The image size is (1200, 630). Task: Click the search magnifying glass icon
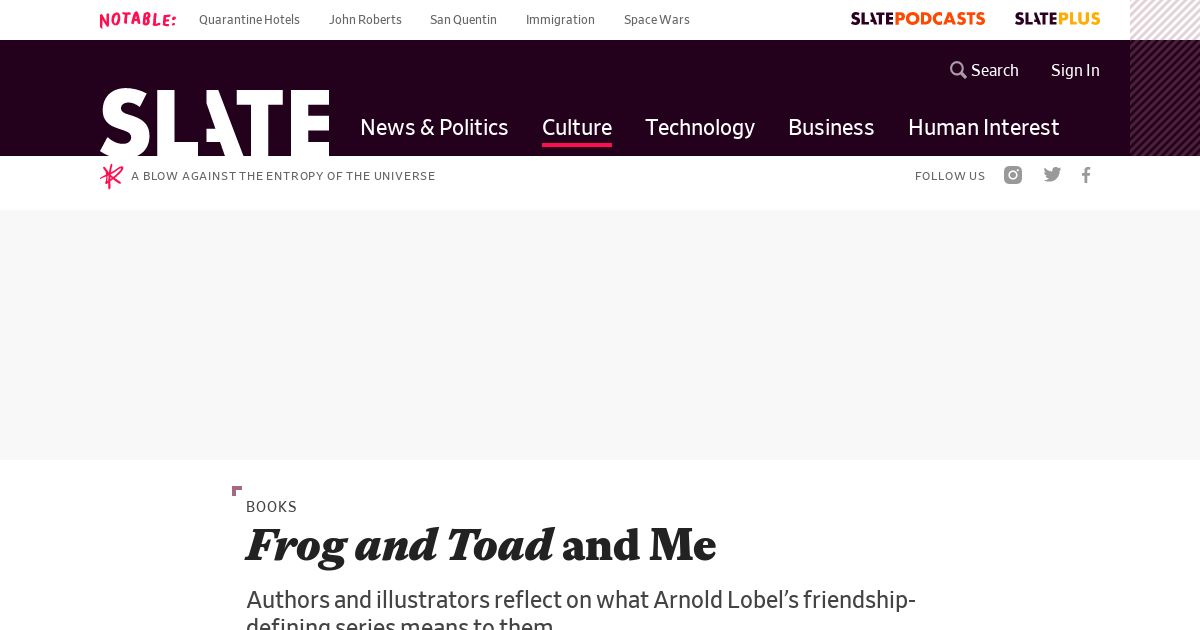958,70
